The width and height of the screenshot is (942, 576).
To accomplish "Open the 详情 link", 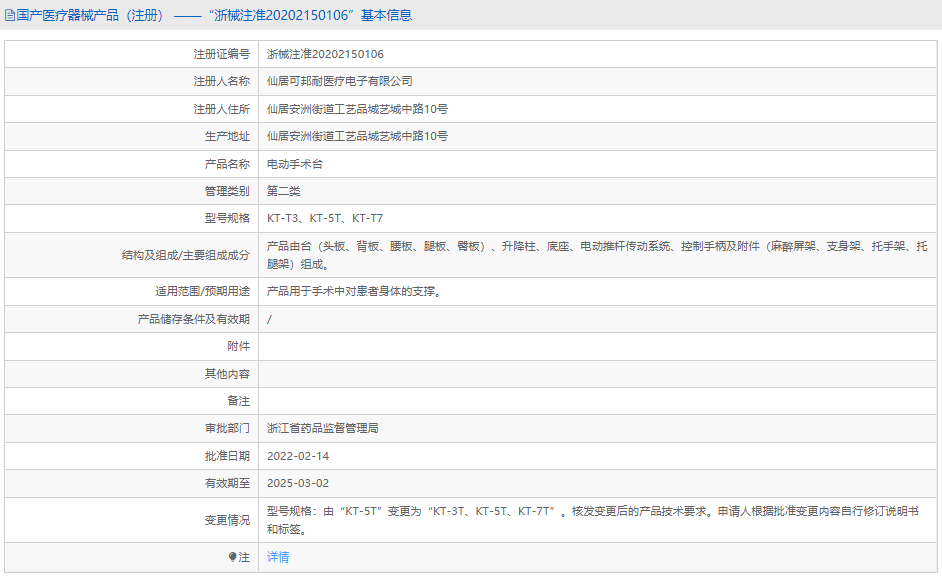I will pos(278,557).
